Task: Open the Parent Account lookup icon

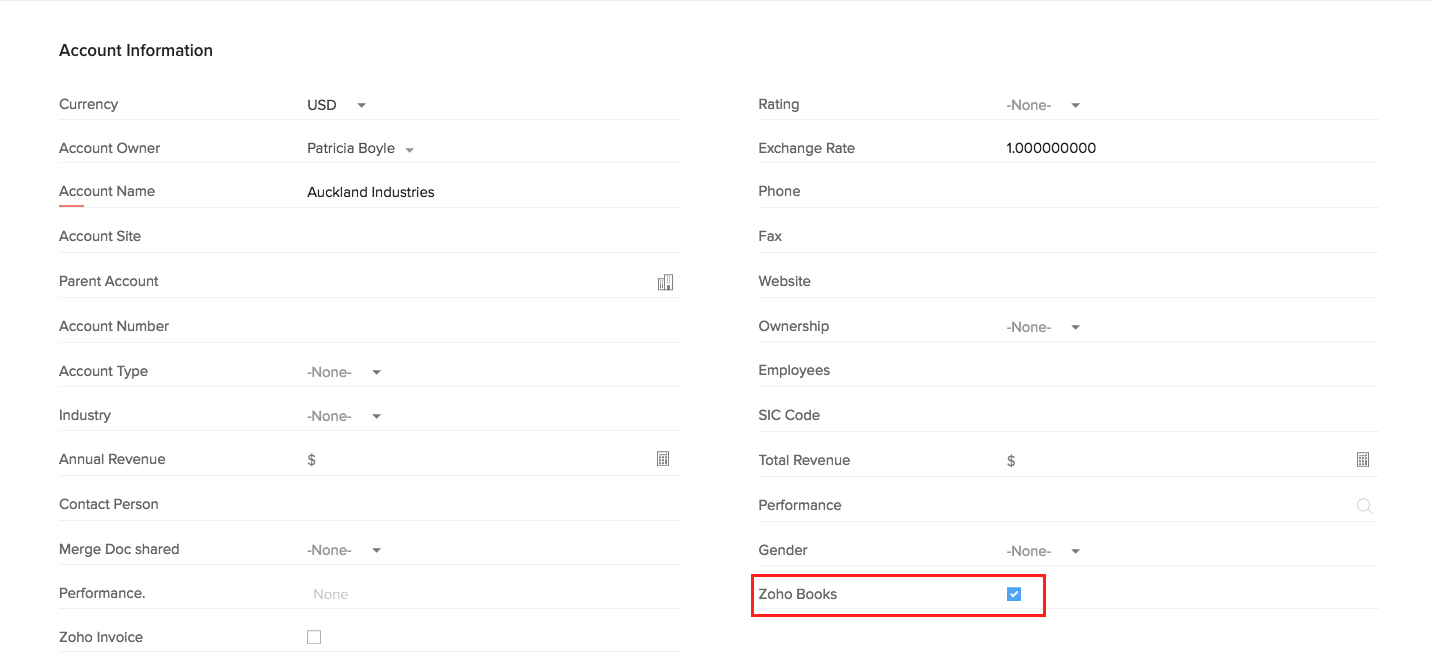Action: [665, 281]
